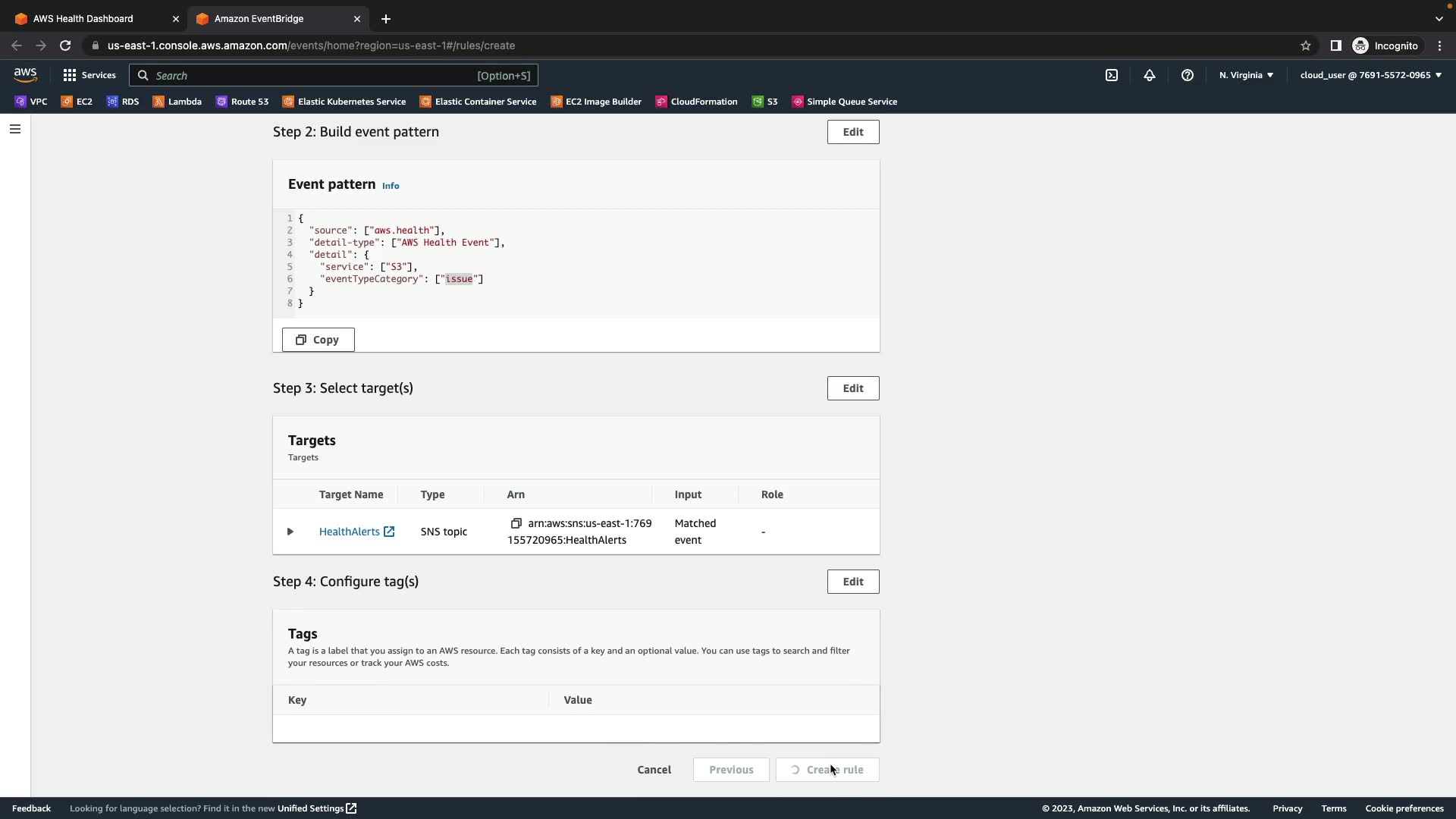Open the CloudShell terminal icon
Image resolution: width=1456 pixels, height=819 pixels.
[x=1111, y=75]
